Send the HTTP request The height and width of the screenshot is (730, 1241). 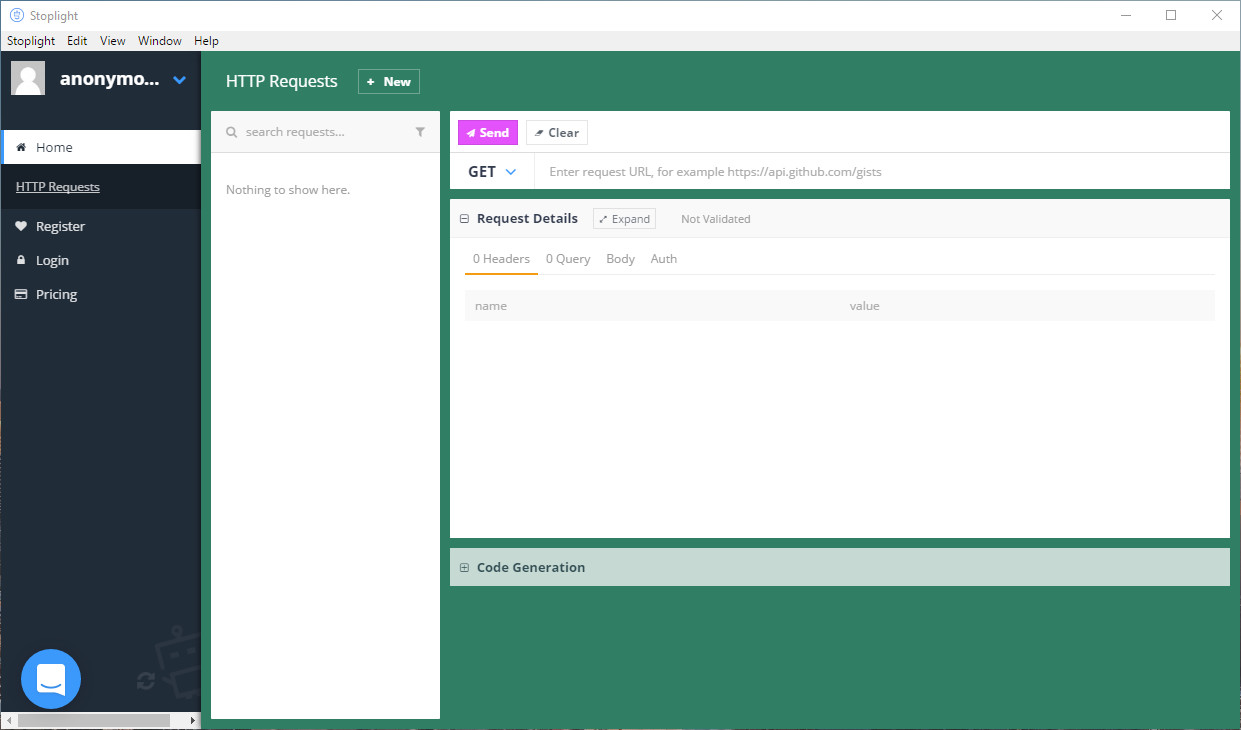click(x=488, y=133)
